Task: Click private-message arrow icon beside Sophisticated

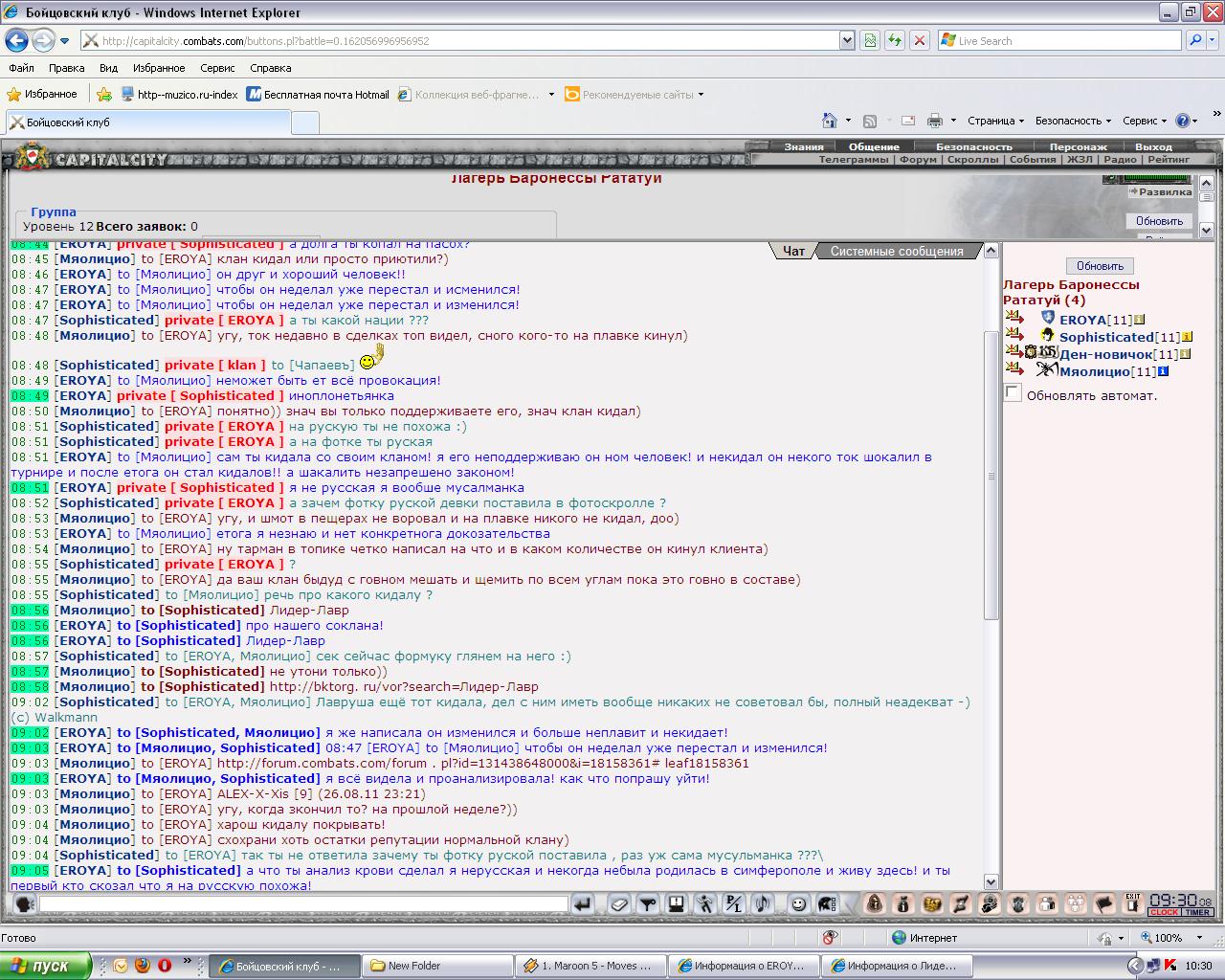Action: [x=1014, y=334]
